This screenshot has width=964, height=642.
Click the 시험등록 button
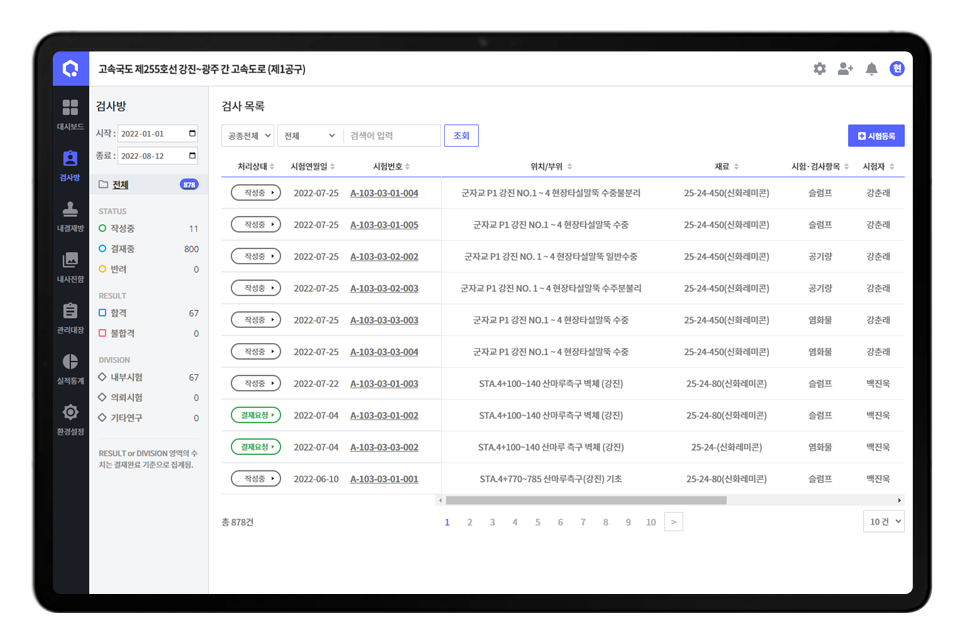pyautogui.click(x=875, y=135)
